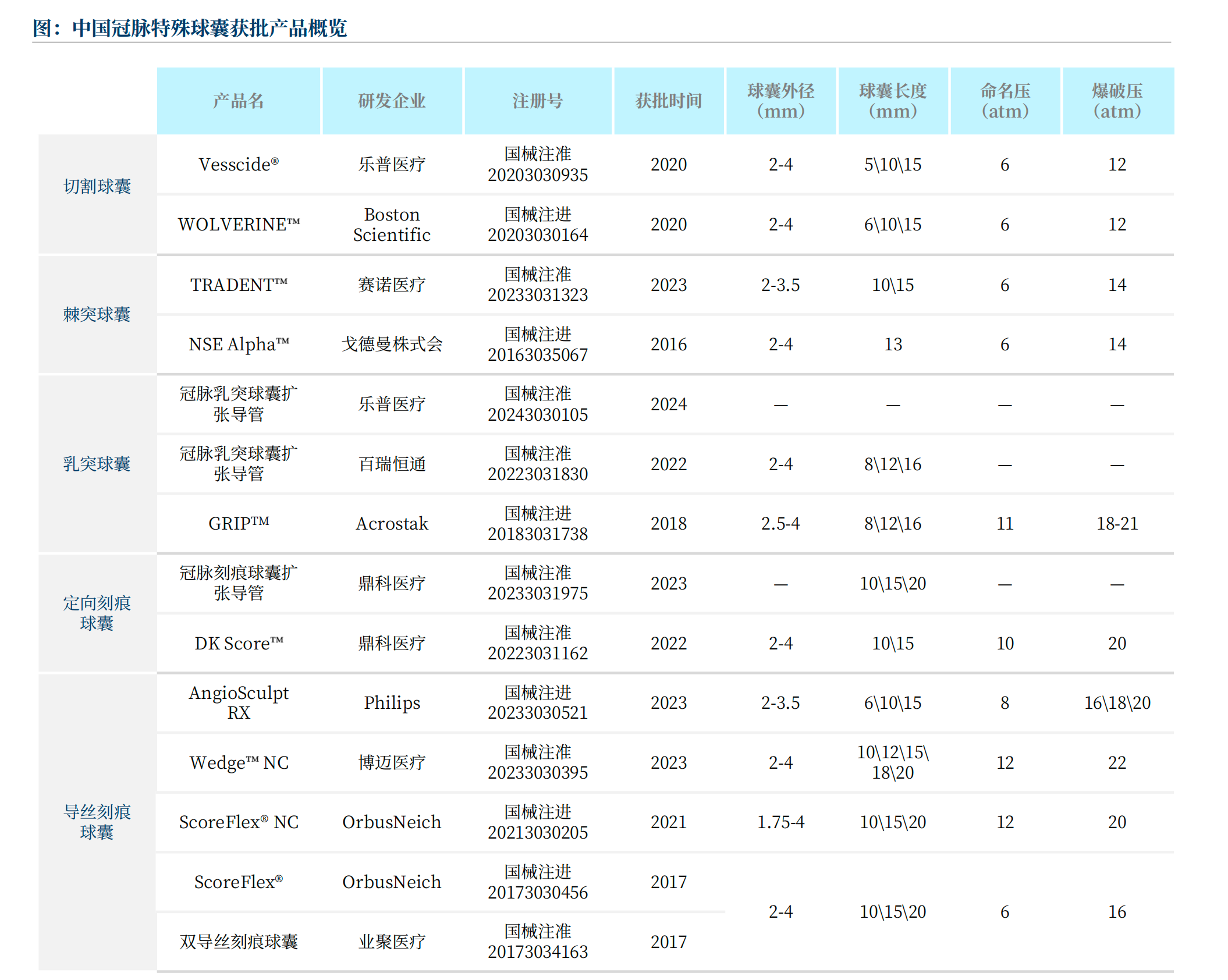The width and height of the screenshot is (1228, 980).
Task: Click the 棘突球囊 category cell
Action: [x=97, y=314]
